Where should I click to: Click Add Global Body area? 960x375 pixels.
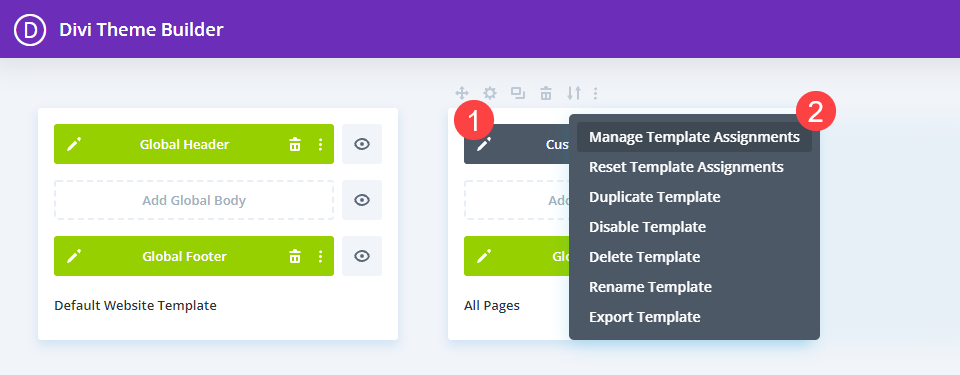pyautogui.click(x=194, y=200)
